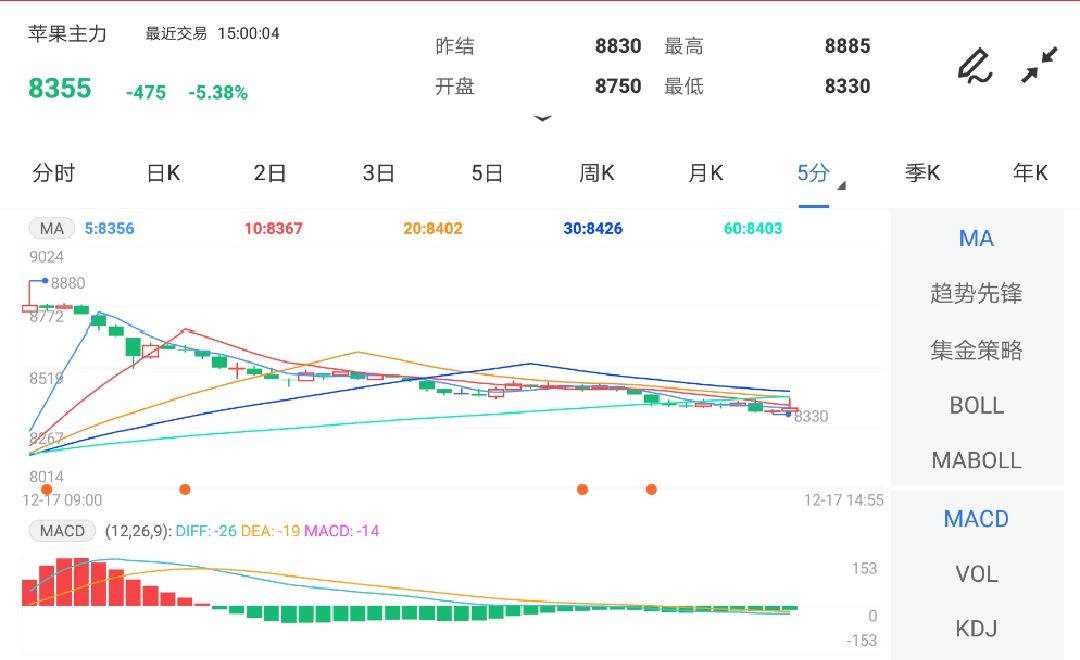Click the rightmost orange event marker

pos(651,490)
